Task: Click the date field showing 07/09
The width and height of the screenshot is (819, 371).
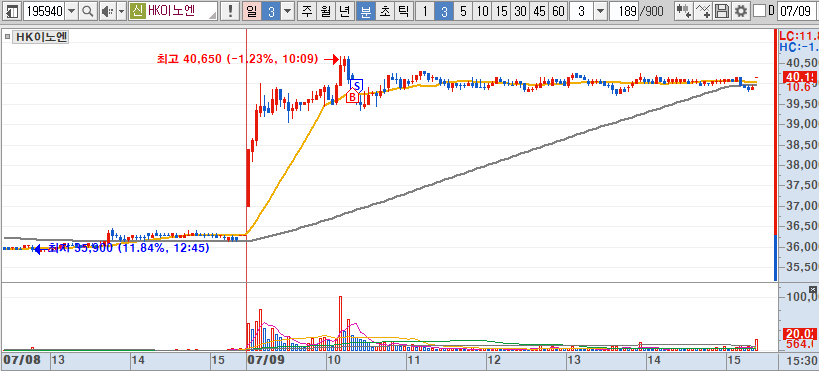Action: 797,11
